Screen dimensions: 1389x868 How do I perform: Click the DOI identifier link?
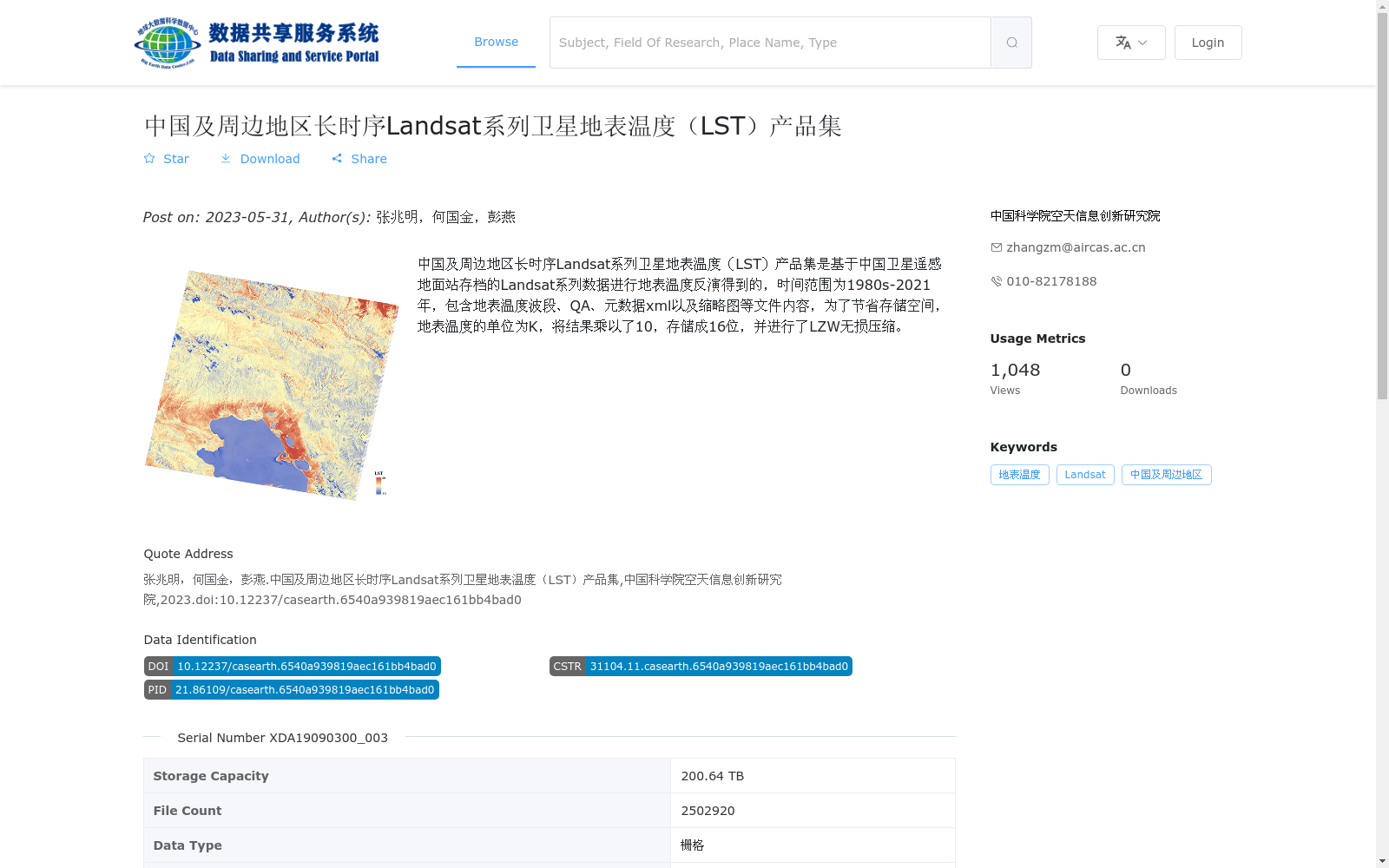(x=292, y=666)
